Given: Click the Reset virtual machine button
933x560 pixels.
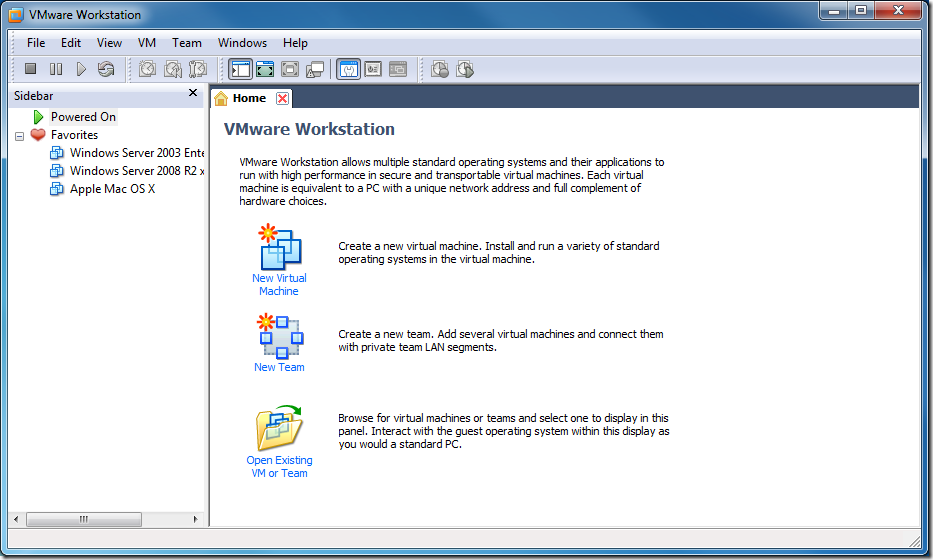Looking at the screenshot, I should pyautogui.click(x=106, y=69).
